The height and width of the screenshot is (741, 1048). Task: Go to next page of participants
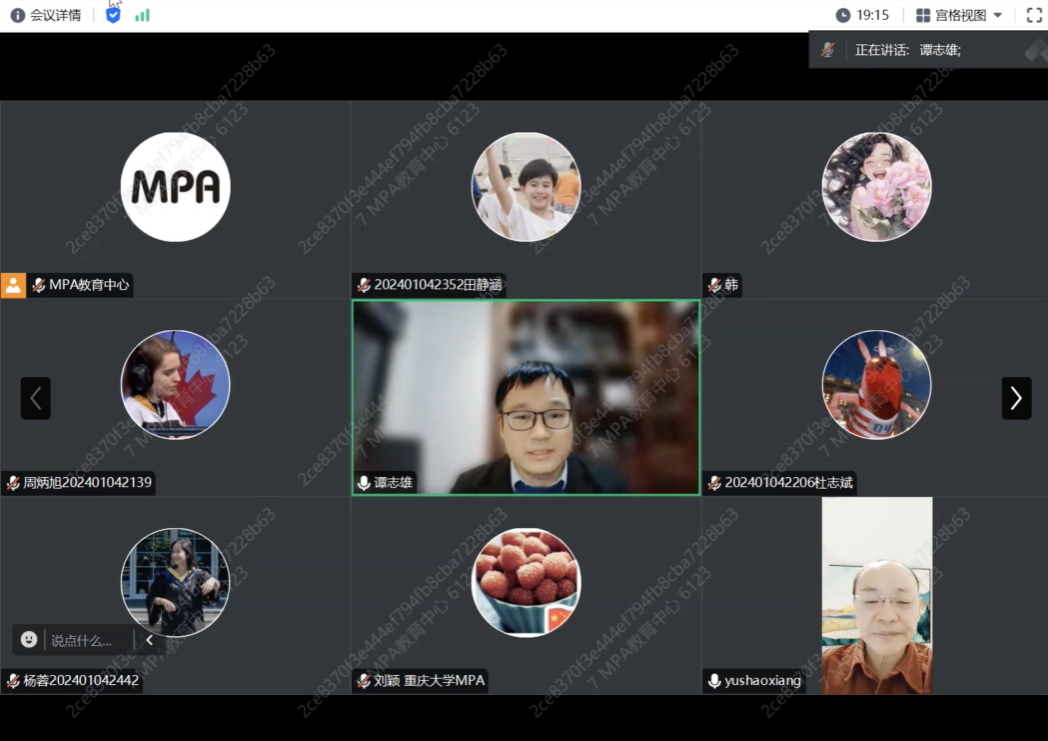(1016, 398)
